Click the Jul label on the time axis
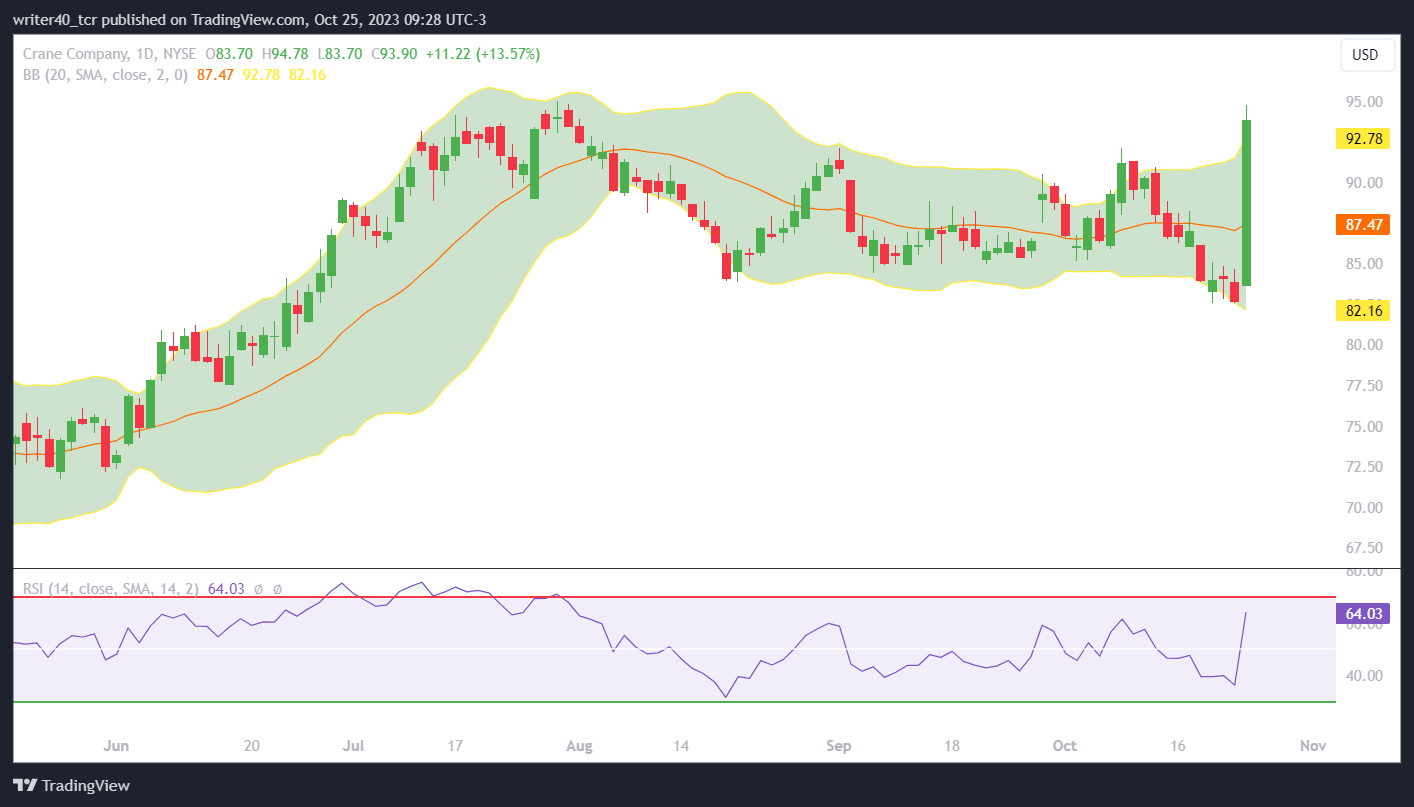The width and height of the screenshot is (1414, 807). tap(352, 746)
